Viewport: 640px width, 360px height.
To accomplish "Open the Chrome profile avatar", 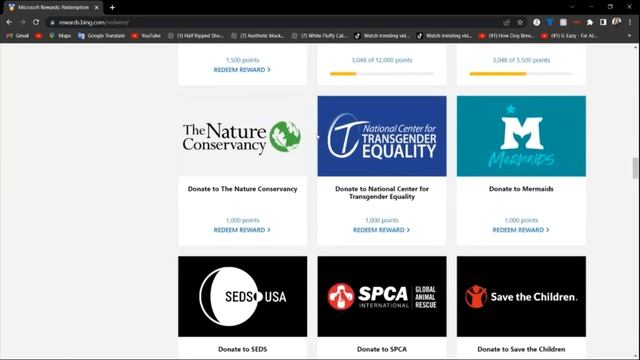I will [616, 22].
